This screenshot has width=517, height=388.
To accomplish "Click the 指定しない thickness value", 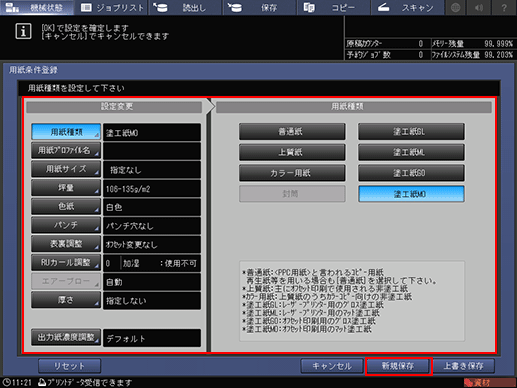I will [x=152, y=300].
